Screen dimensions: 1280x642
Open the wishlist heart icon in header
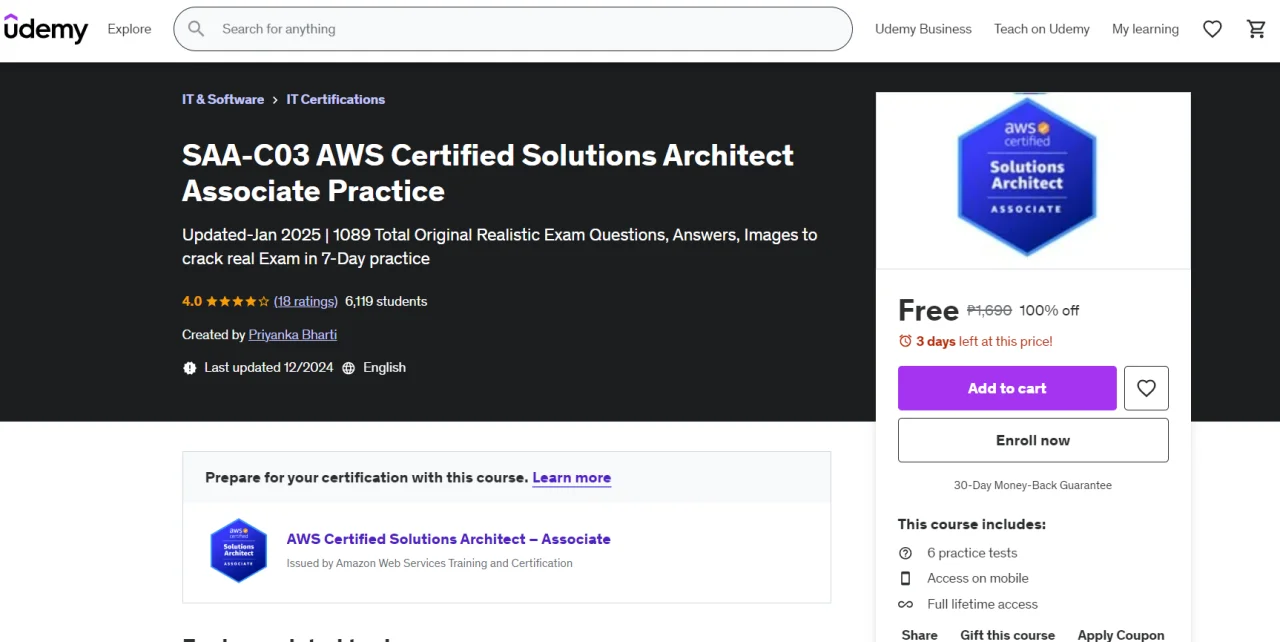tap(1212, 29)
